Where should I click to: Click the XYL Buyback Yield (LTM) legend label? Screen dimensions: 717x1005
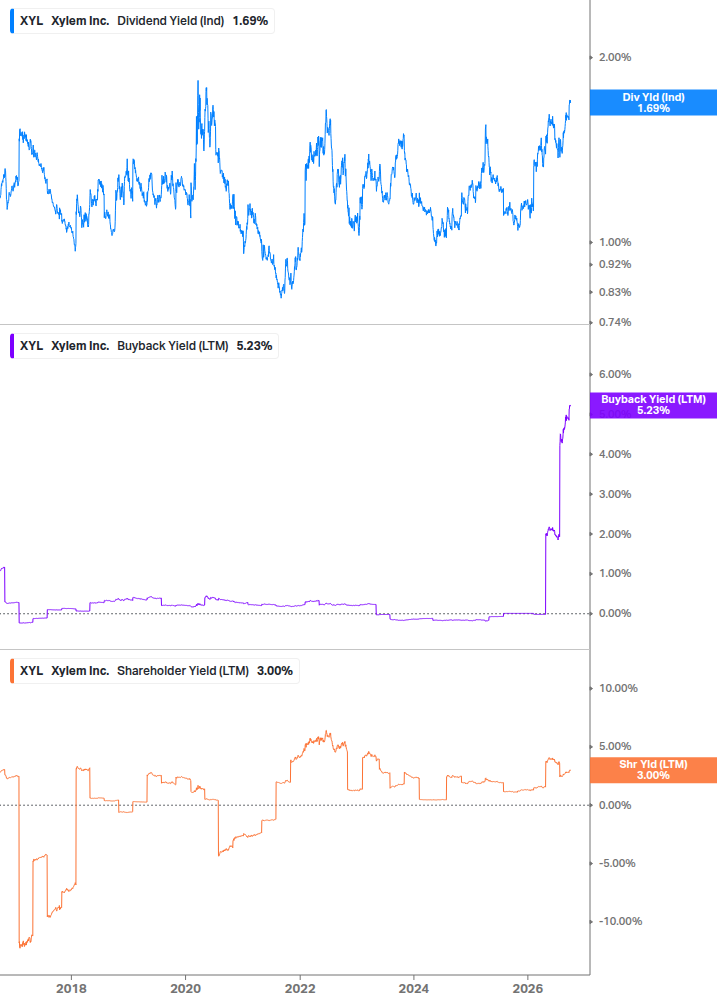click(x=144, y=346)
